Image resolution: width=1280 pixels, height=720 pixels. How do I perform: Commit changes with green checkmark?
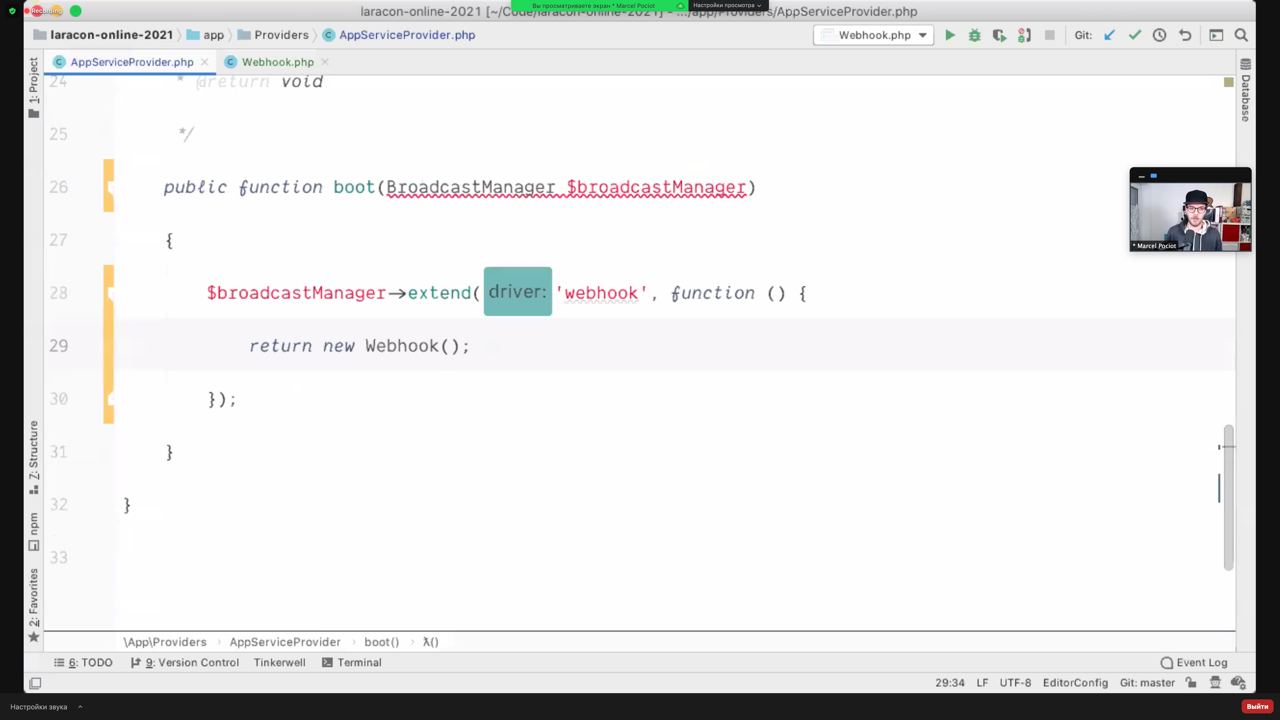tap(1134, 35)
